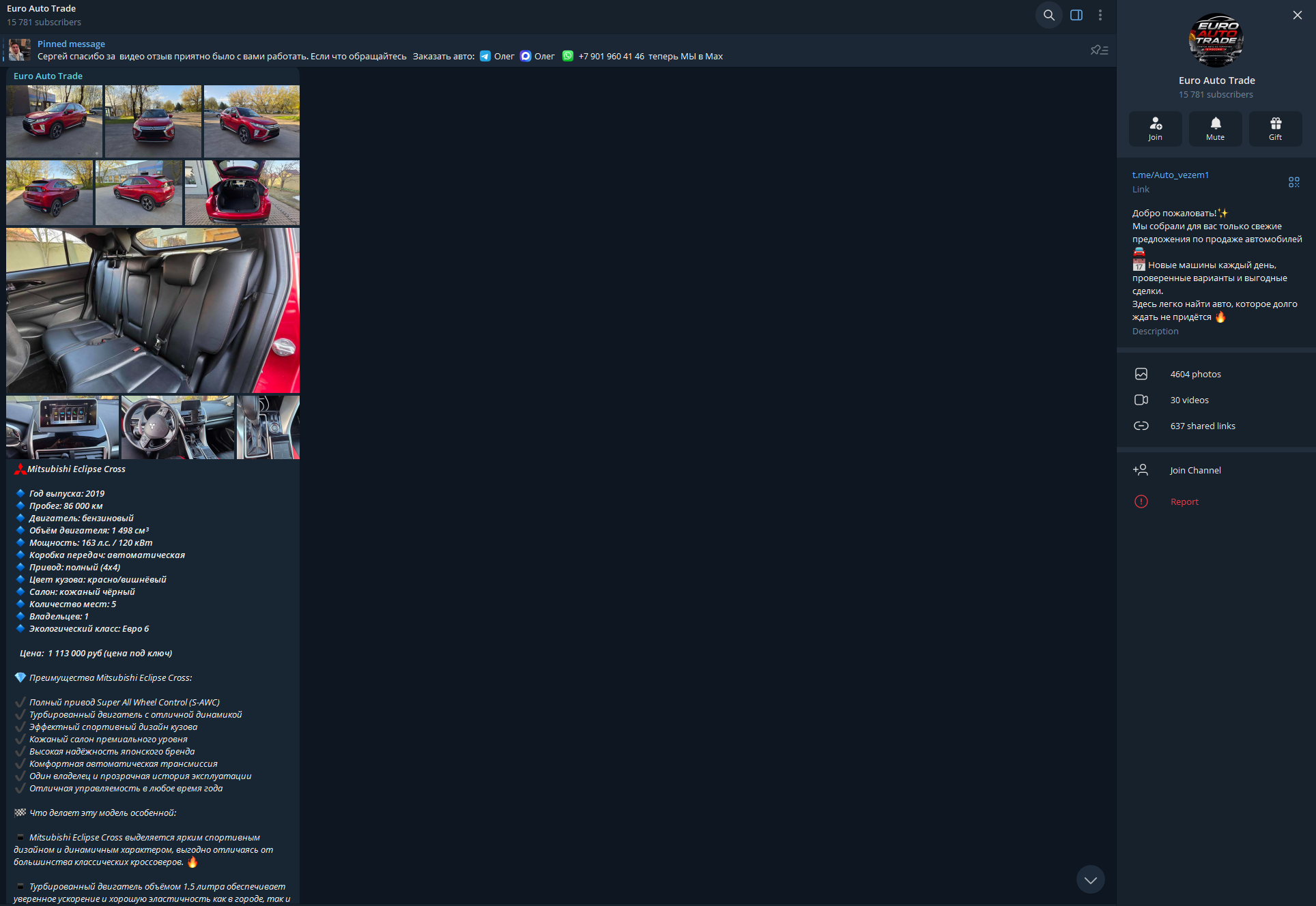1316x906 pixels.
Task: Click the rear three-quarter view car photo
Action: point(50,193)
